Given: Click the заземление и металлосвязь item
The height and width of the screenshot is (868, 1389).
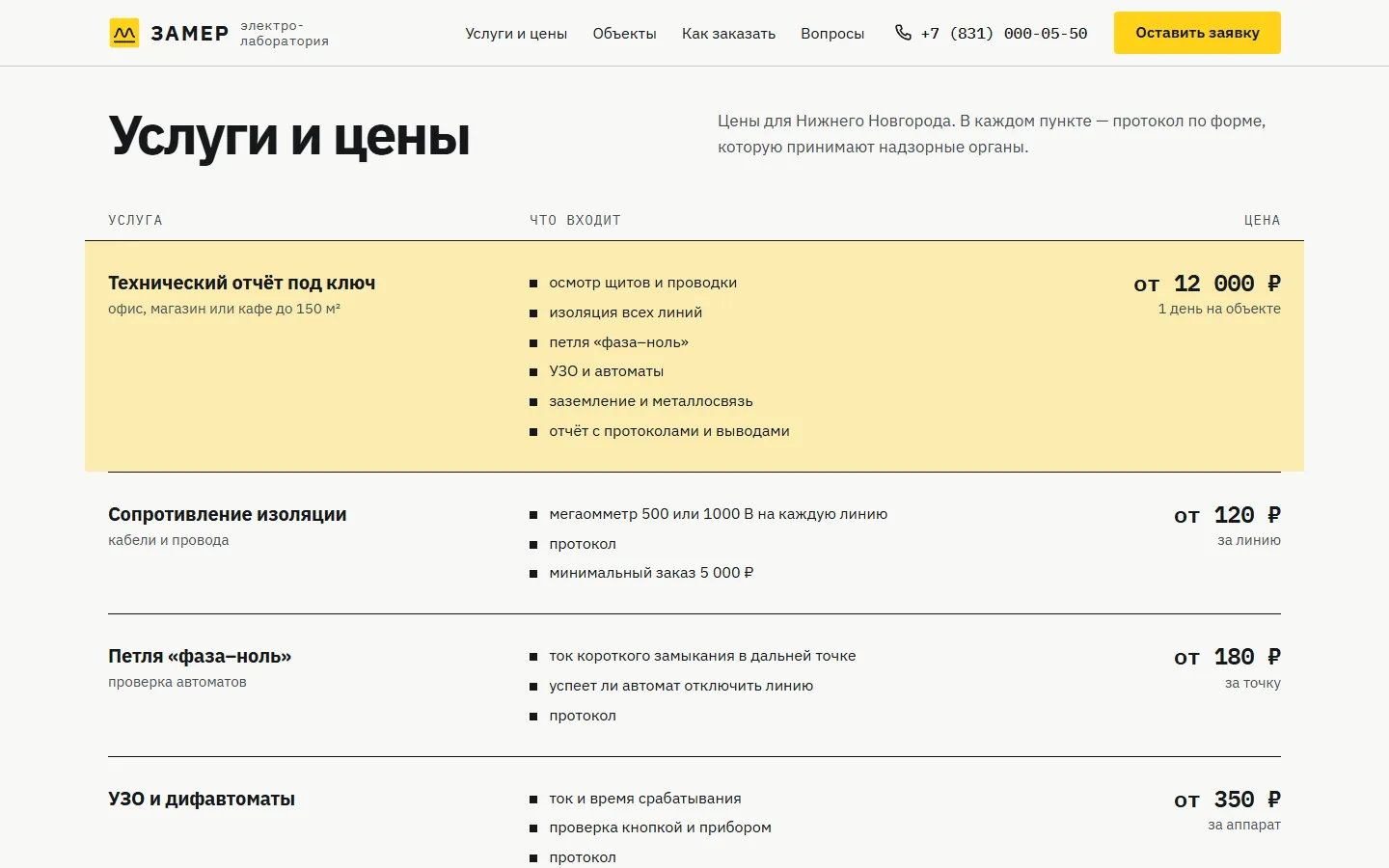Looking at the screenshot, I should (x=651, y=401).
